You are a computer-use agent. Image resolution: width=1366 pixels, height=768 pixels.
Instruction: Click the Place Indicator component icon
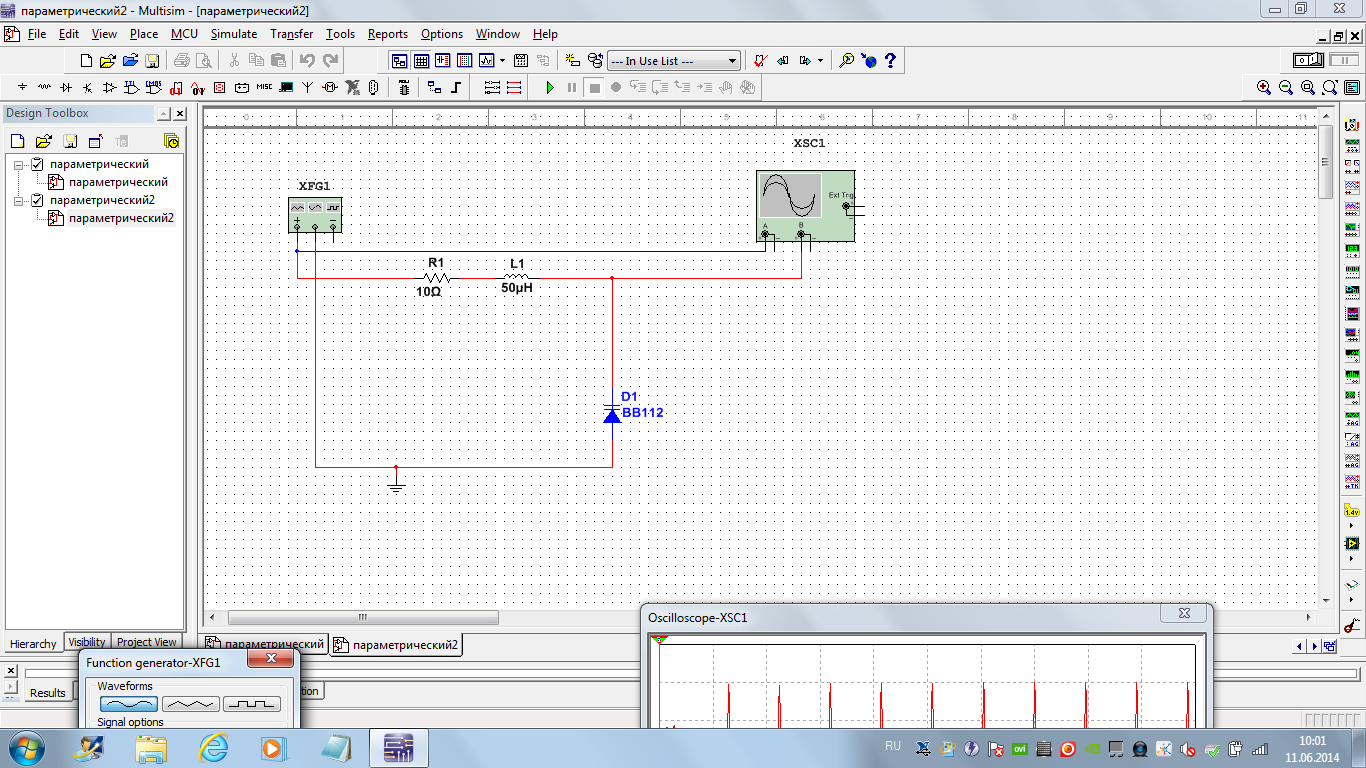click(219, 87)
